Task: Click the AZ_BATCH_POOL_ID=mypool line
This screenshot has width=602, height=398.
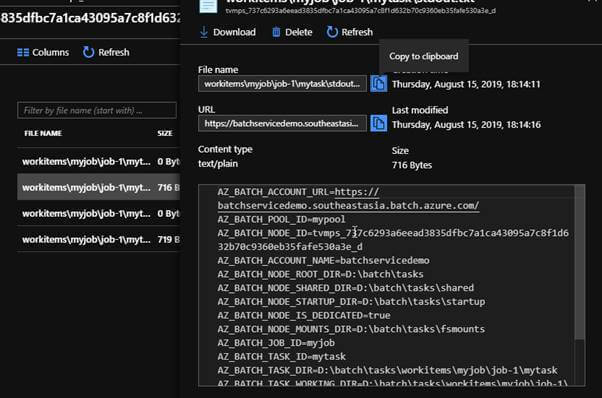Action: coord(281,220)
